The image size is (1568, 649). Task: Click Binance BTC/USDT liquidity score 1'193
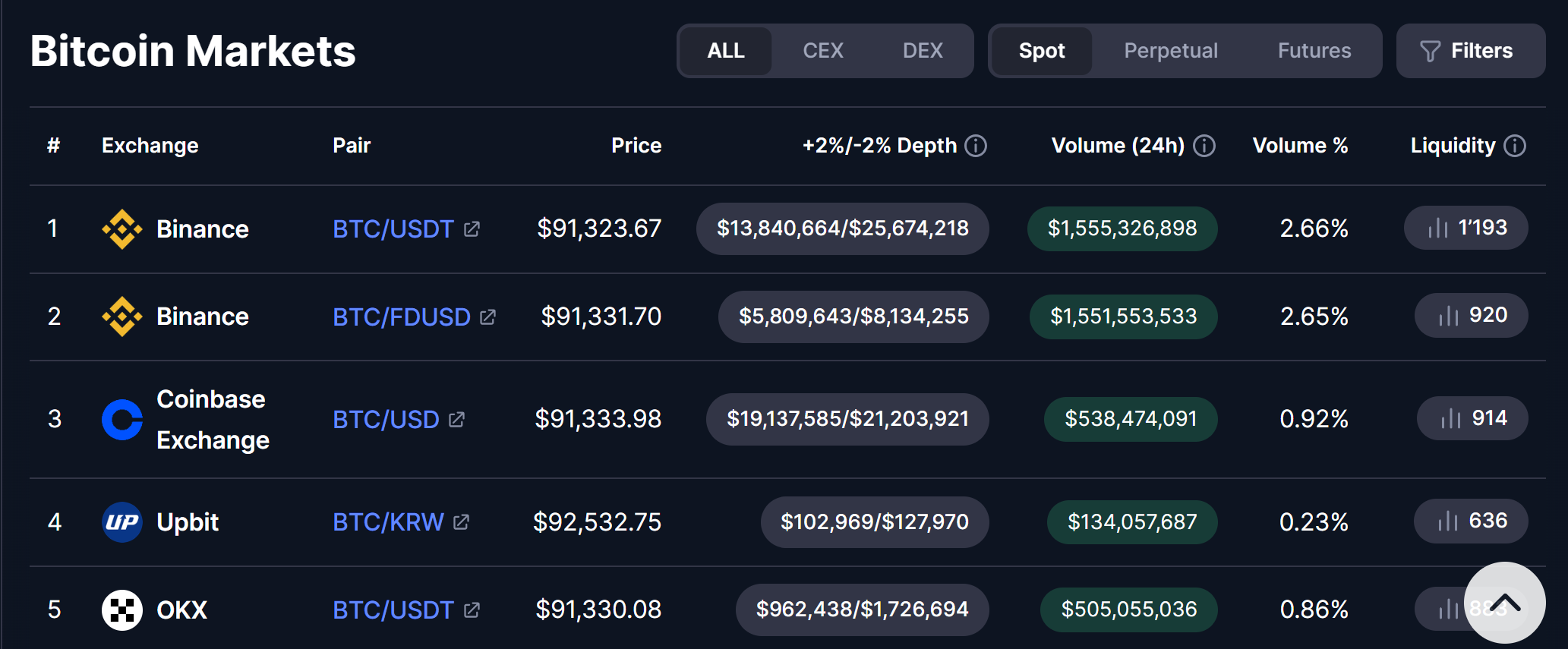1466,228
